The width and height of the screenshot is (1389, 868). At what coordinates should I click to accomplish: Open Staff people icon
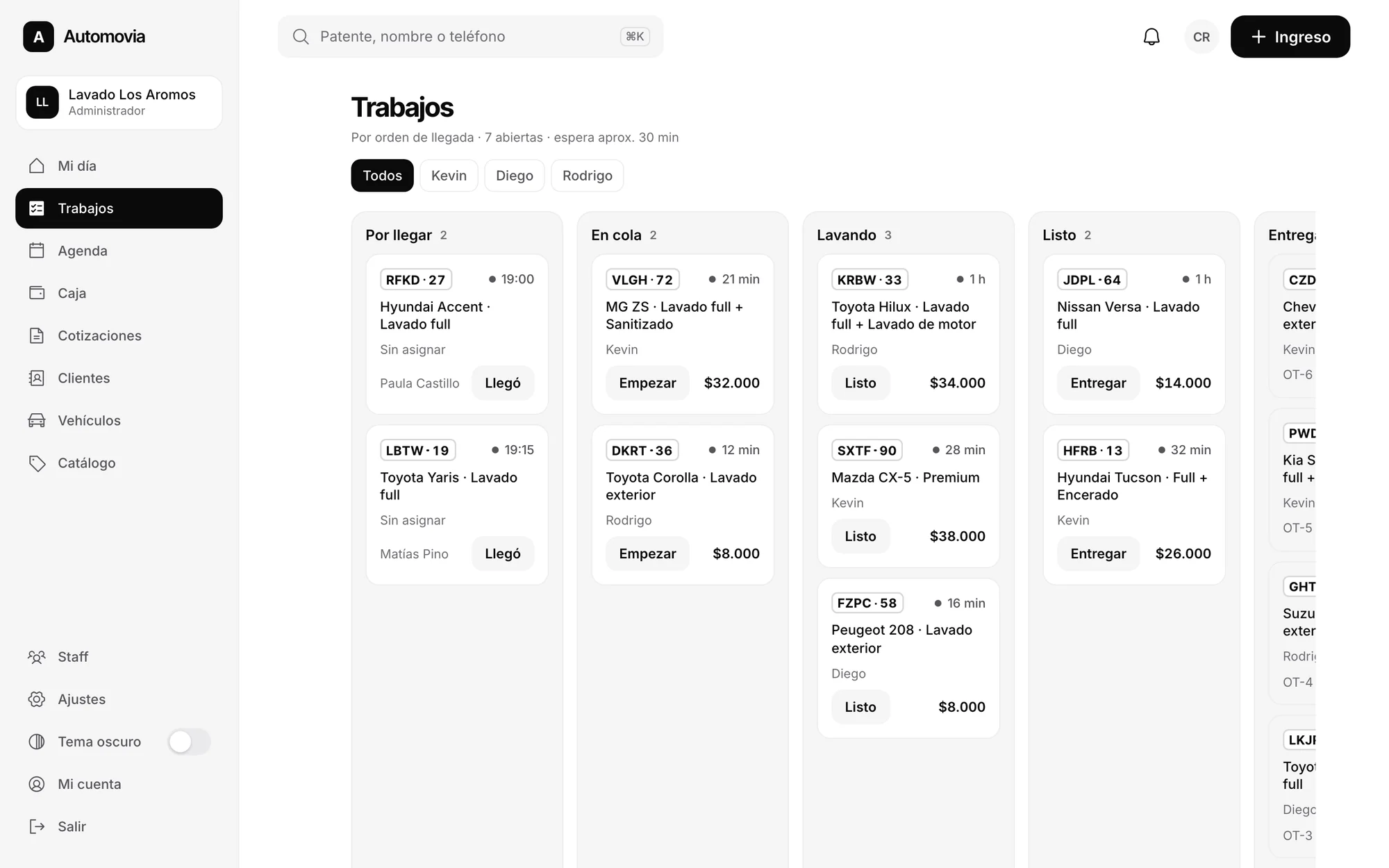click(37, 657)
